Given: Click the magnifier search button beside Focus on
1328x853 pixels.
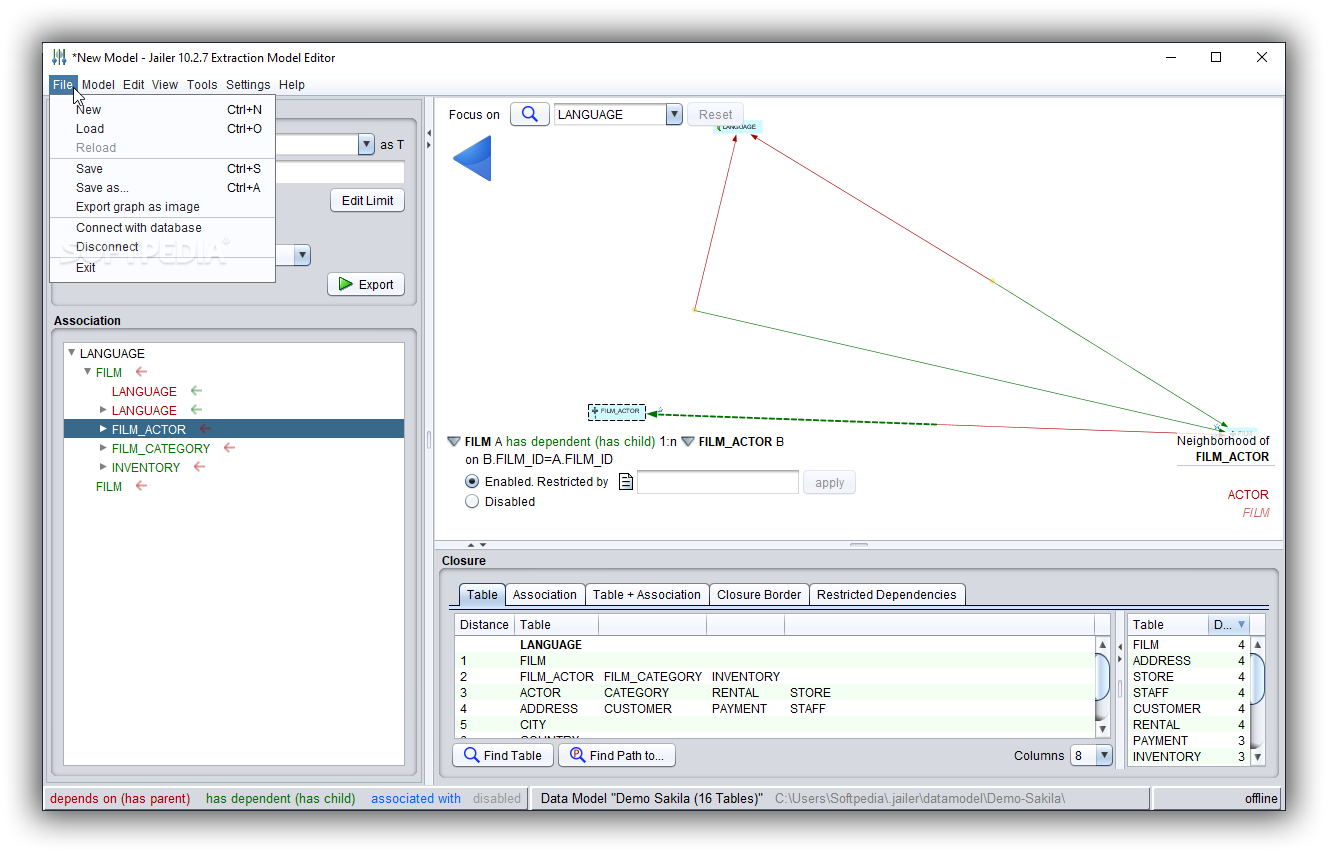Looking at the screenshot, I should pos(530,114).
